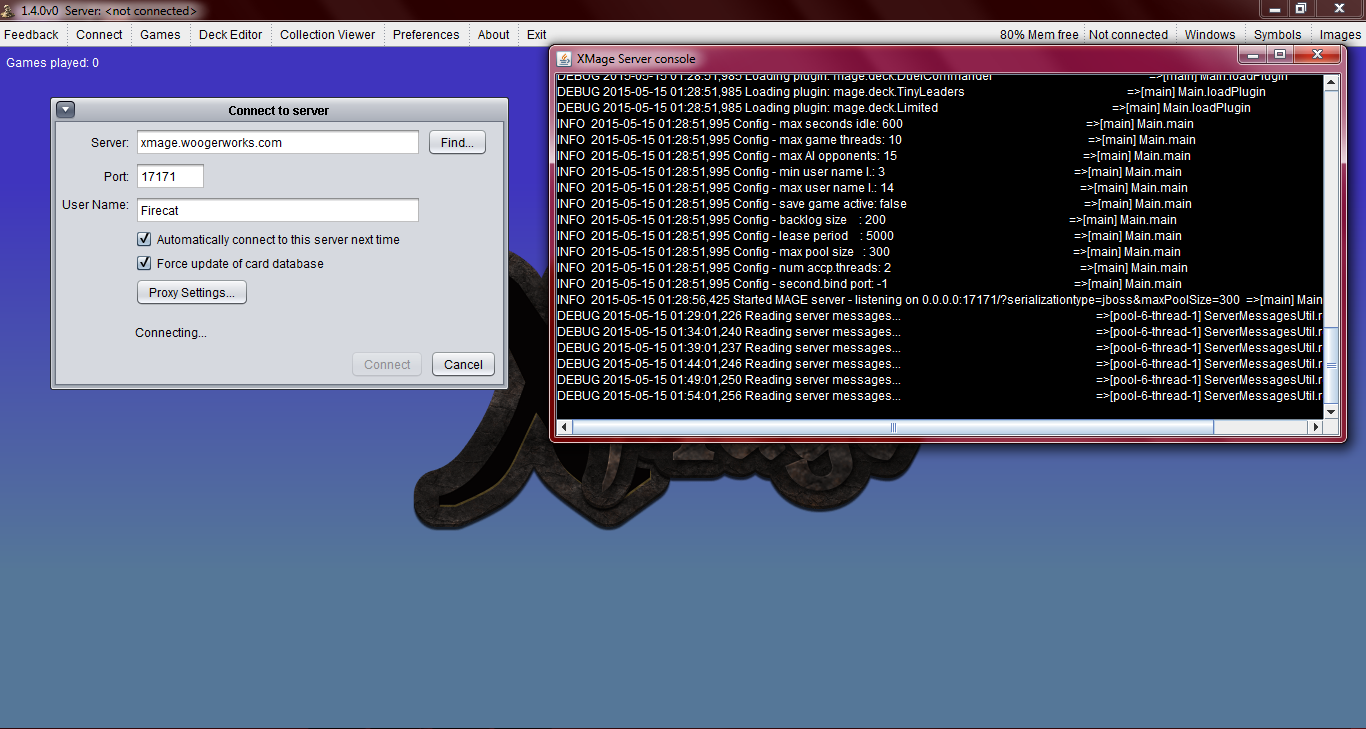Toggle Force update of card database checkbox
1366x729 pixels.
[x=144, y=264]
